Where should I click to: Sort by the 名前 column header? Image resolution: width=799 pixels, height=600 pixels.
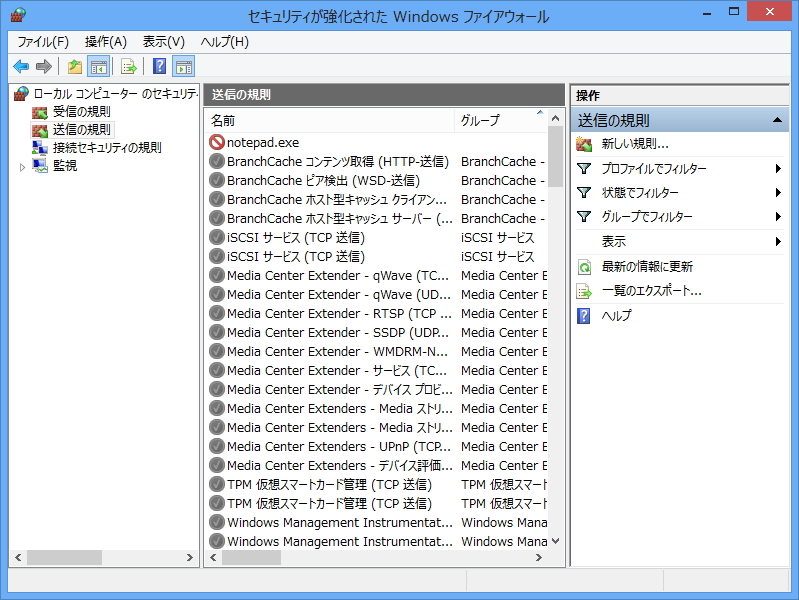tap(329, 120)
